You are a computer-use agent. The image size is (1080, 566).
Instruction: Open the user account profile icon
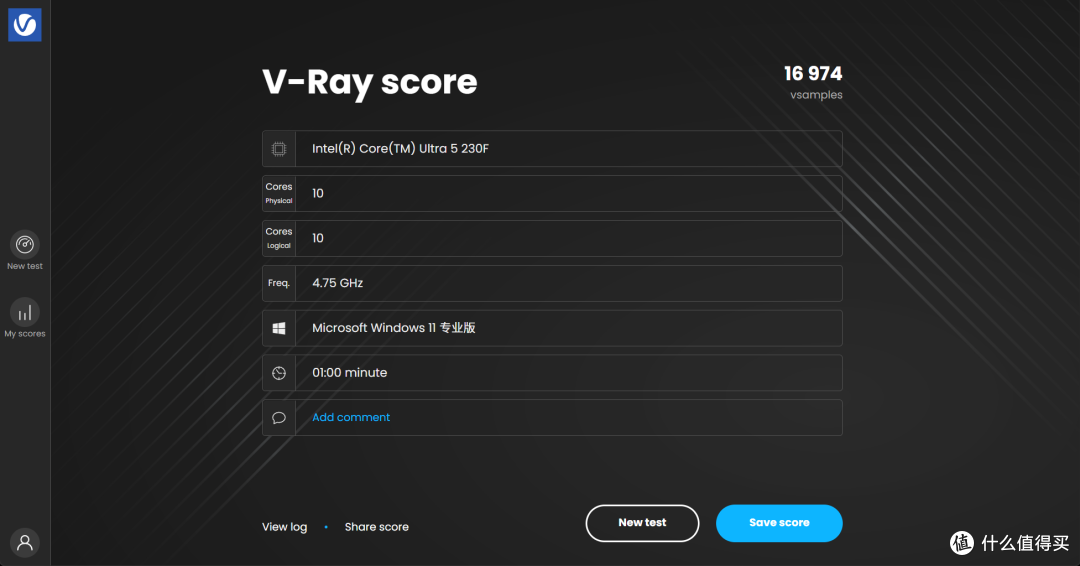[x=25, y=543]
